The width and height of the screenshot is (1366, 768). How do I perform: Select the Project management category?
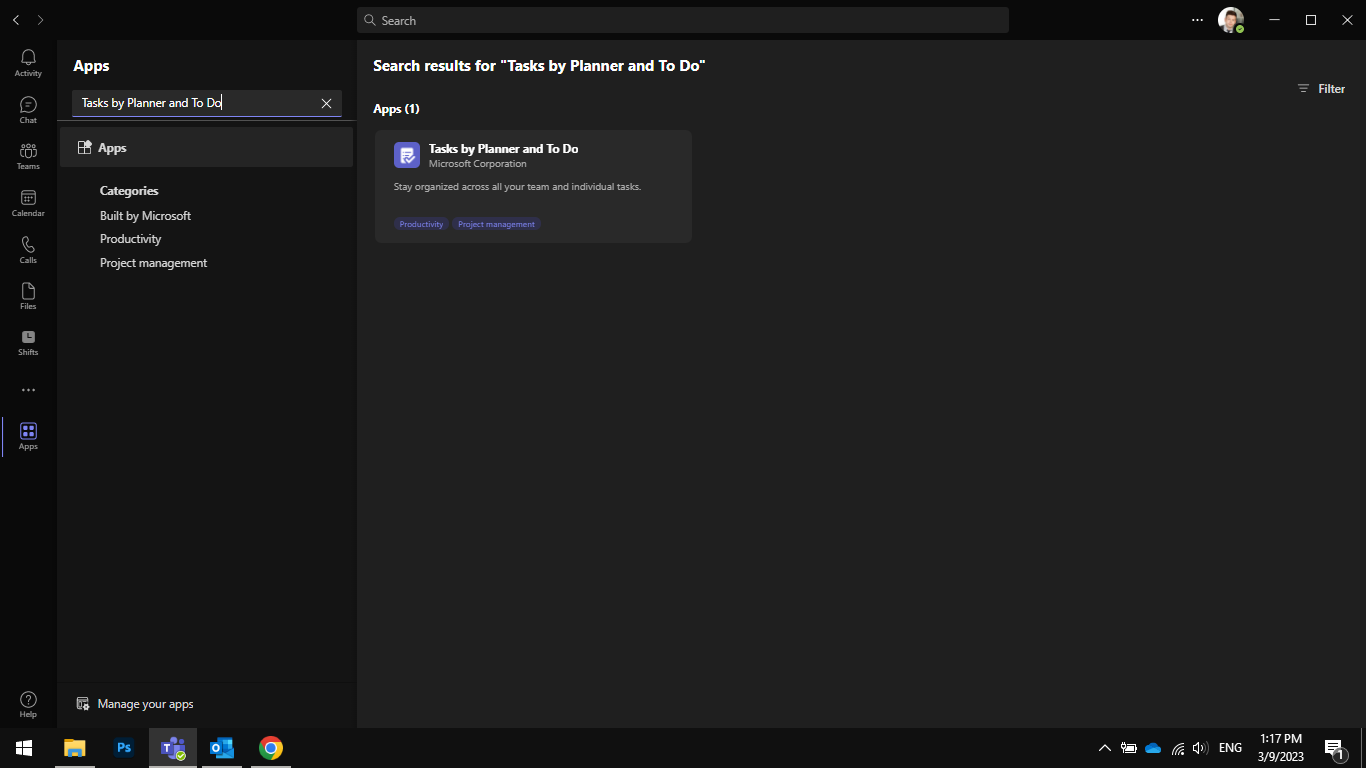coord(153,263)
